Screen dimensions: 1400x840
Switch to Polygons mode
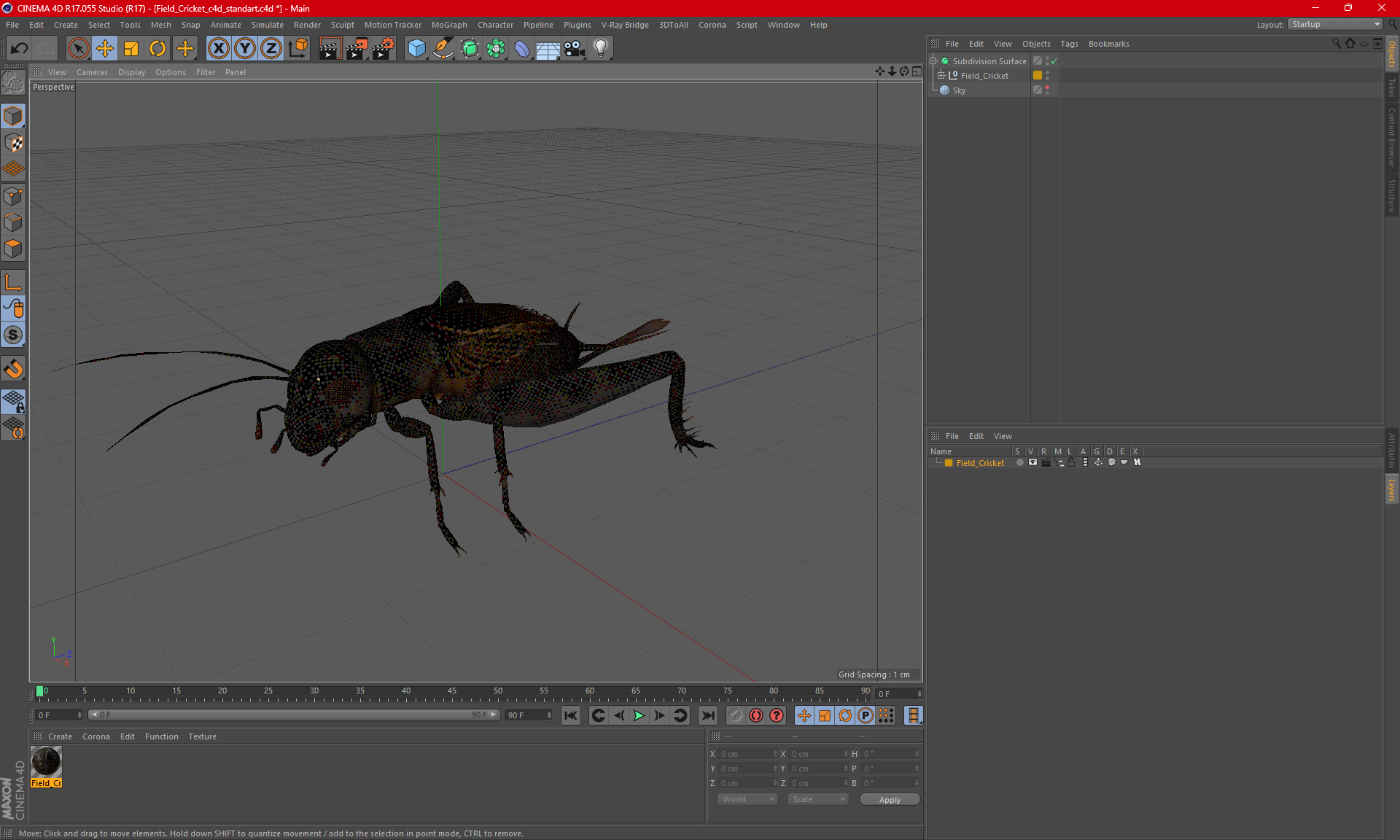(x=13, y=249)
